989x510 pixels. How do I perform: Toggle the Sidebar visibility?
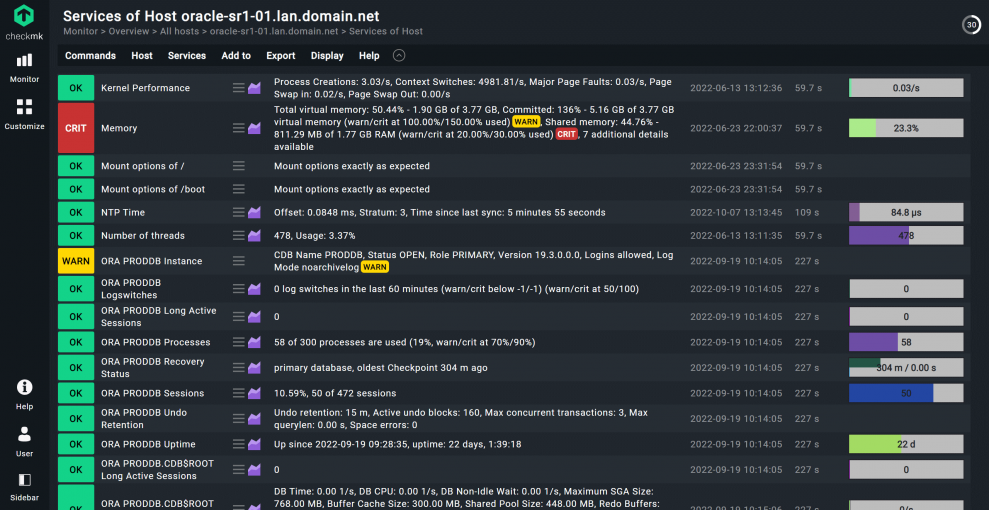24,486
